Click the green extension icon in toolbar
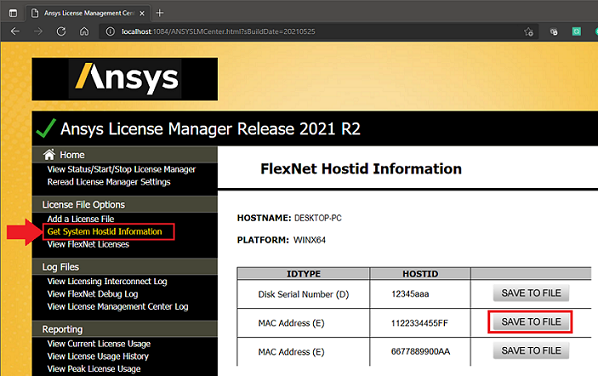Viewport: 598px width, 376px height. point(577,31)
